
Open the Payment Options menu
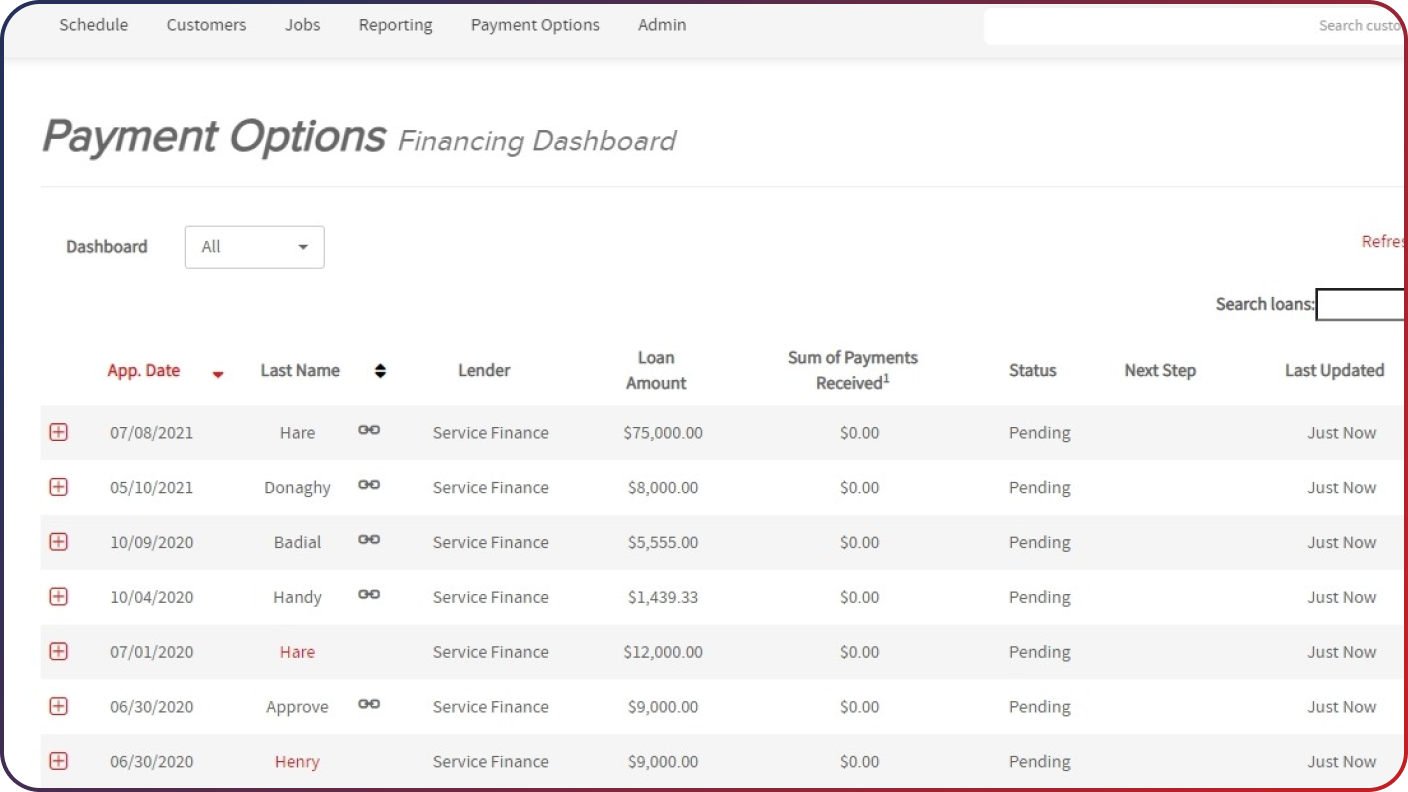[x=535, y=25]
